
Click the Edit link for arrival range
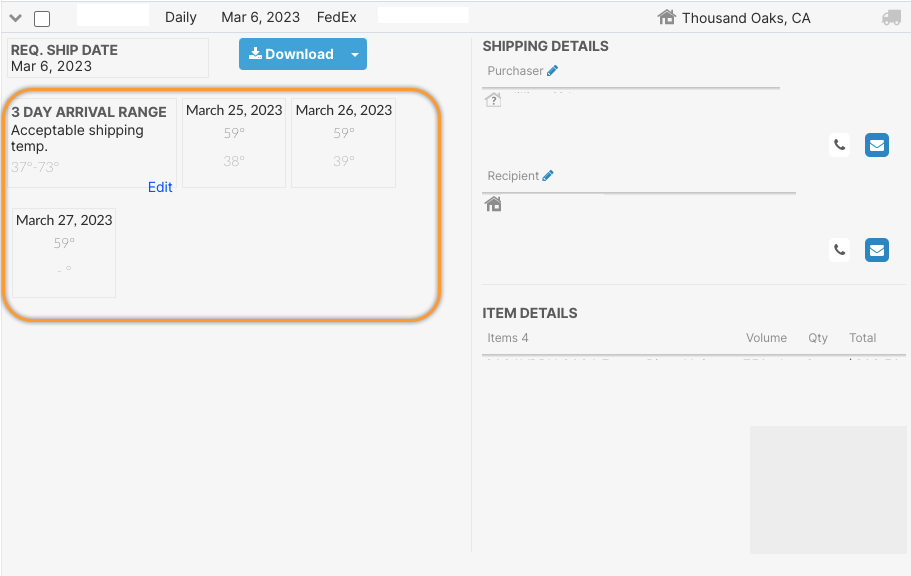pos(160,187)
